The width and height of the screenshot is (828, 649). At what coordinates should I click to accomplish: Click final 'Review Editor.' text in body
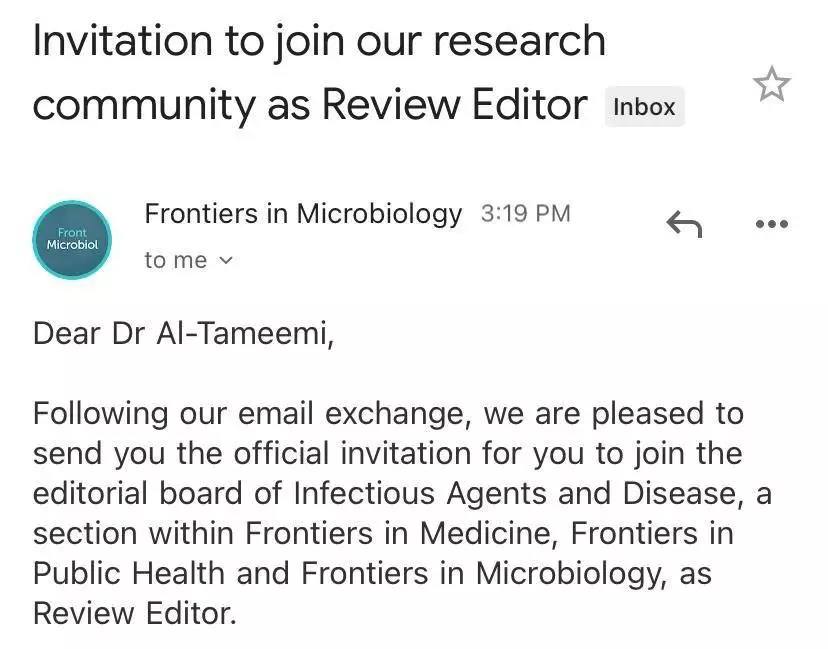pyautogui.click(x=134, y=613)
